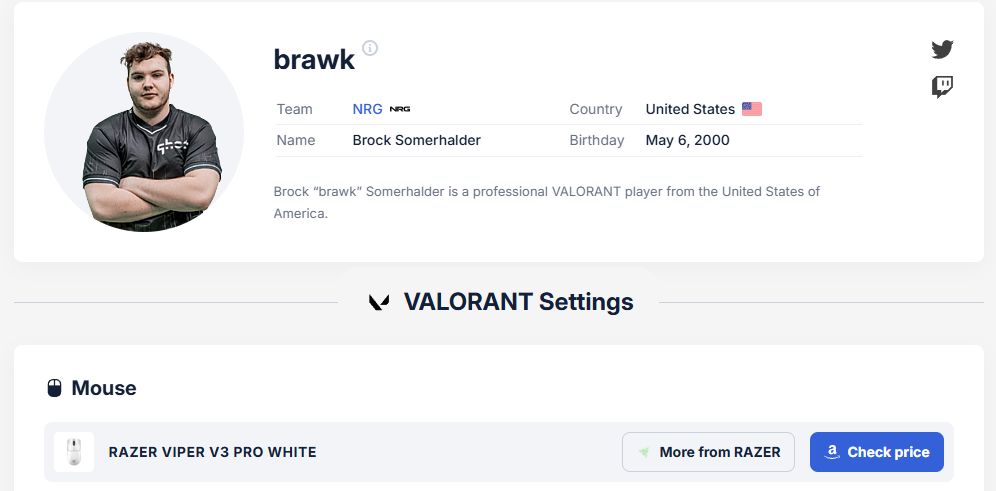Click the RAZER VIPER V3 PRO WHITE name

point(212,452)
